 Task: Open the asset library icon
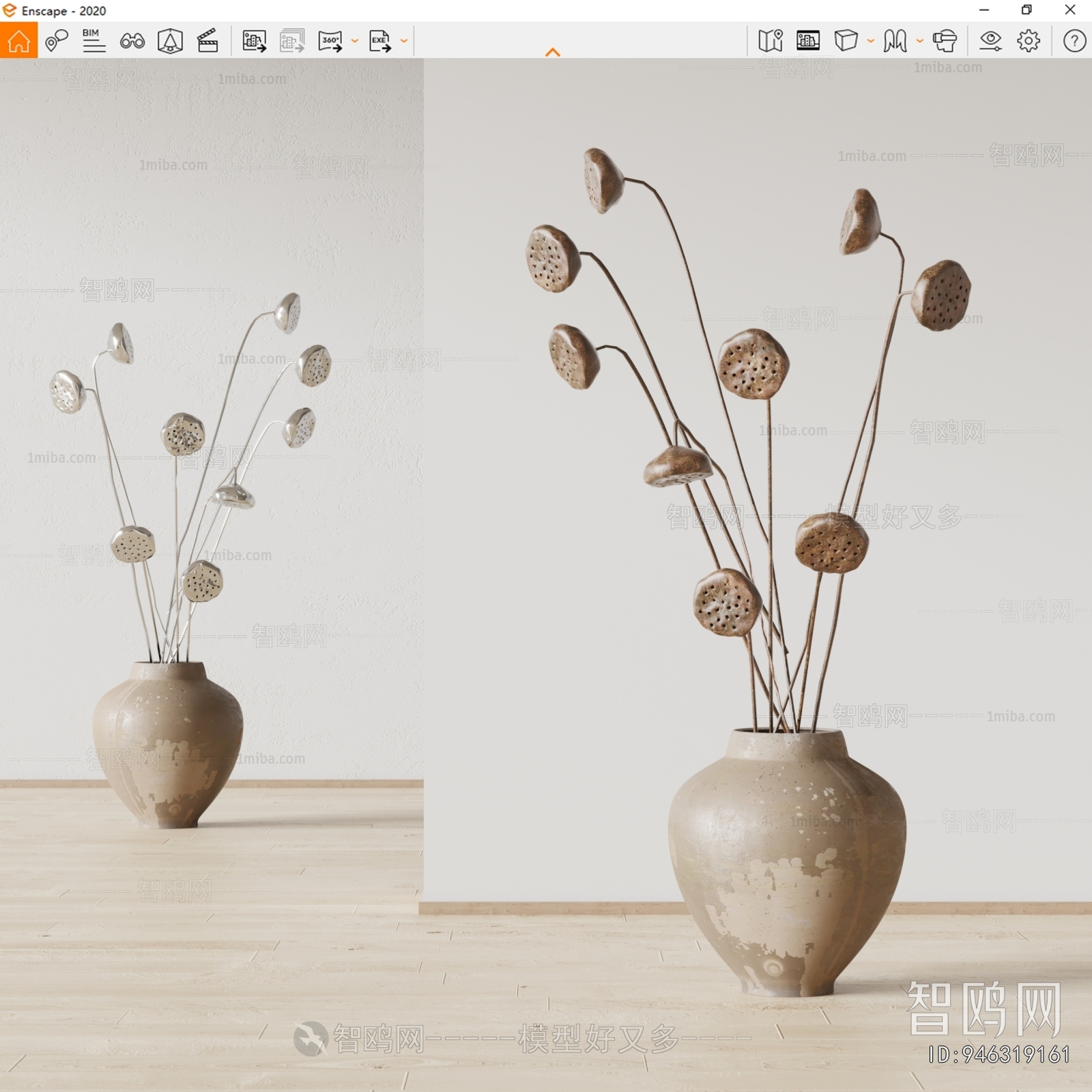click(170, 41)
